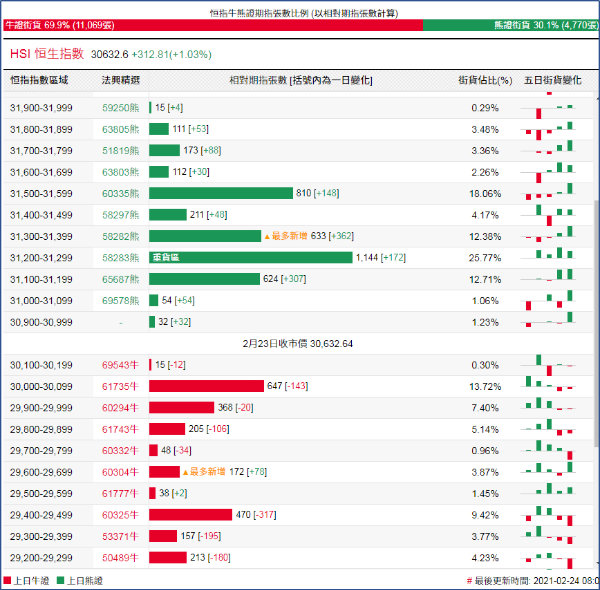
Task: Click range cell 30,100-30,199
Action: pos(41,365)
